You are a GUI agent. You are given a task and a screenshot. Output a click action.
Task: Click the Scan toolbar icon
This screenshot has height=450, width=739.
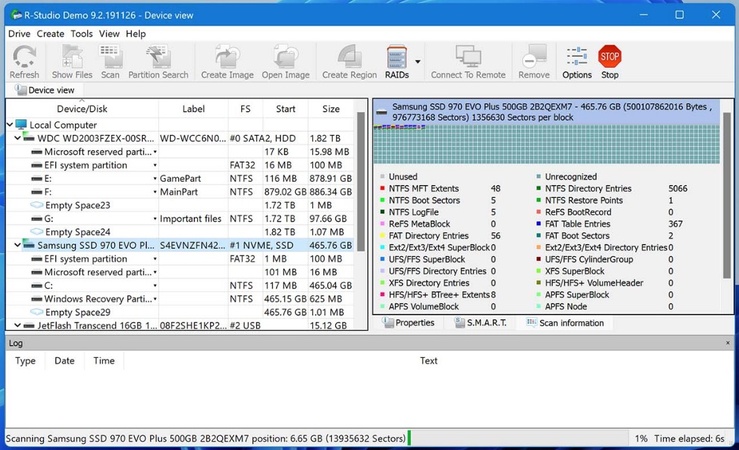tap(110, 61)
